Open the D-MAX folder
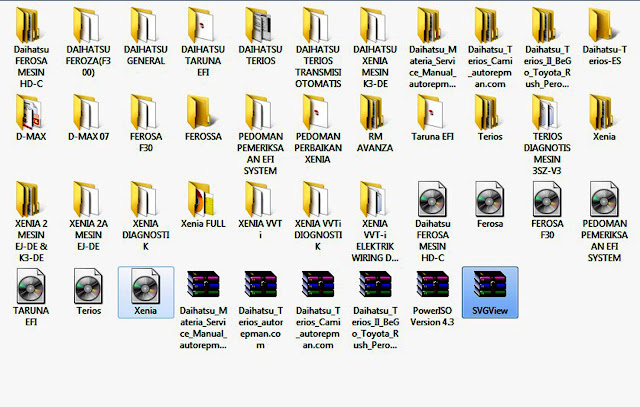The height and width of the screenshot is (407, 640). pos(31,118)
